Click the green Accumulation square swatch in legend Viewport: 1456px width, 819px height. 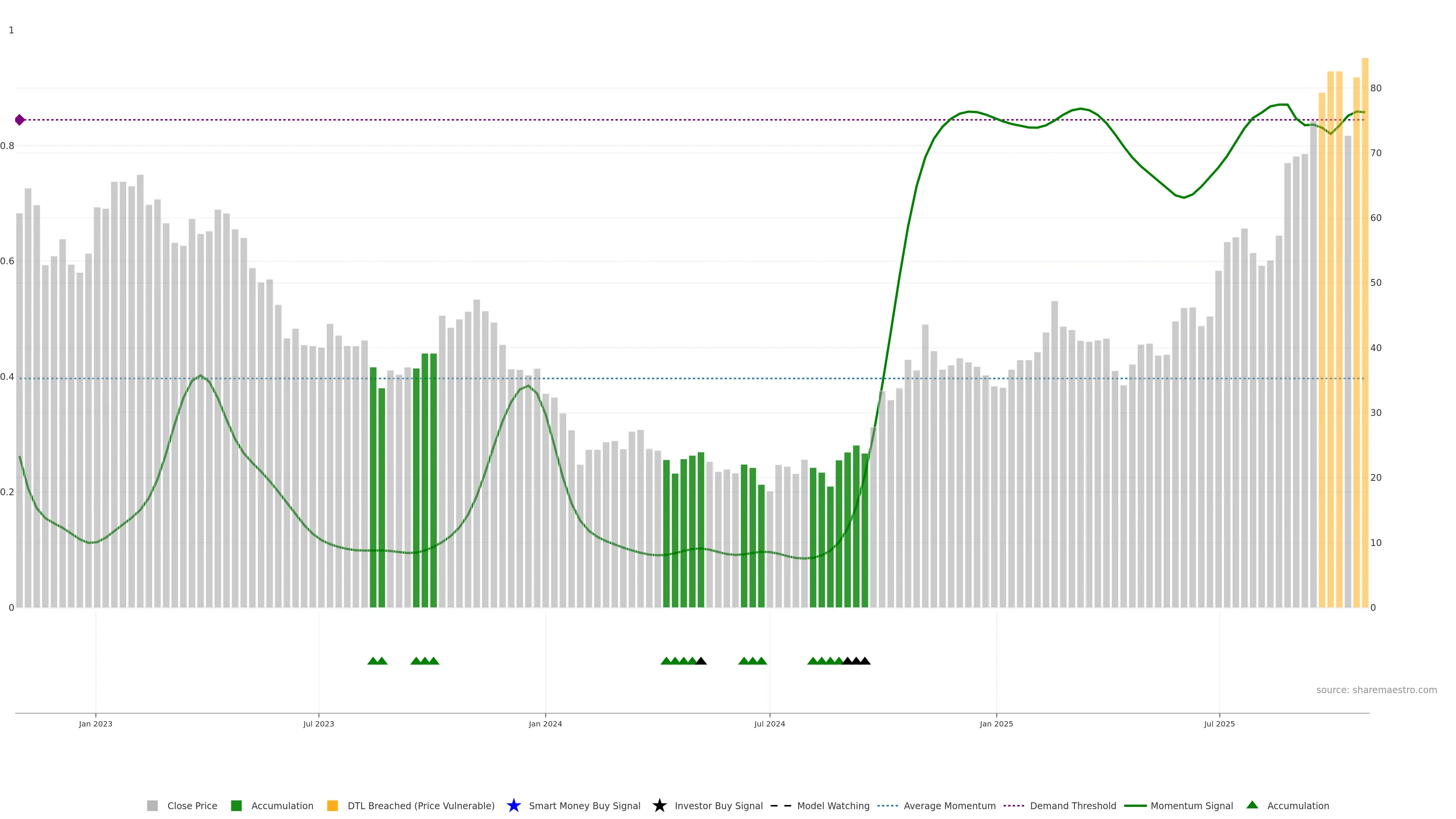[x=236, y=806]
